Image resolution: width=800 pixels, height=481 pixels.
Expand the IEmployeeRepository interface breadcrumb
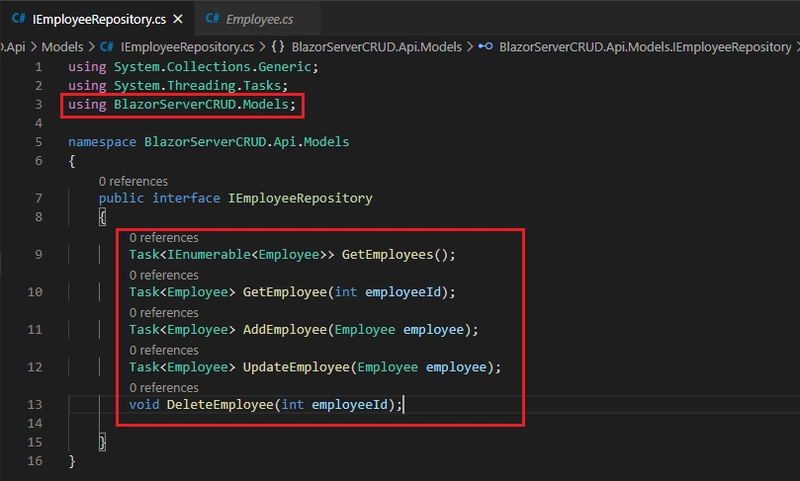(x=640, y=46)
